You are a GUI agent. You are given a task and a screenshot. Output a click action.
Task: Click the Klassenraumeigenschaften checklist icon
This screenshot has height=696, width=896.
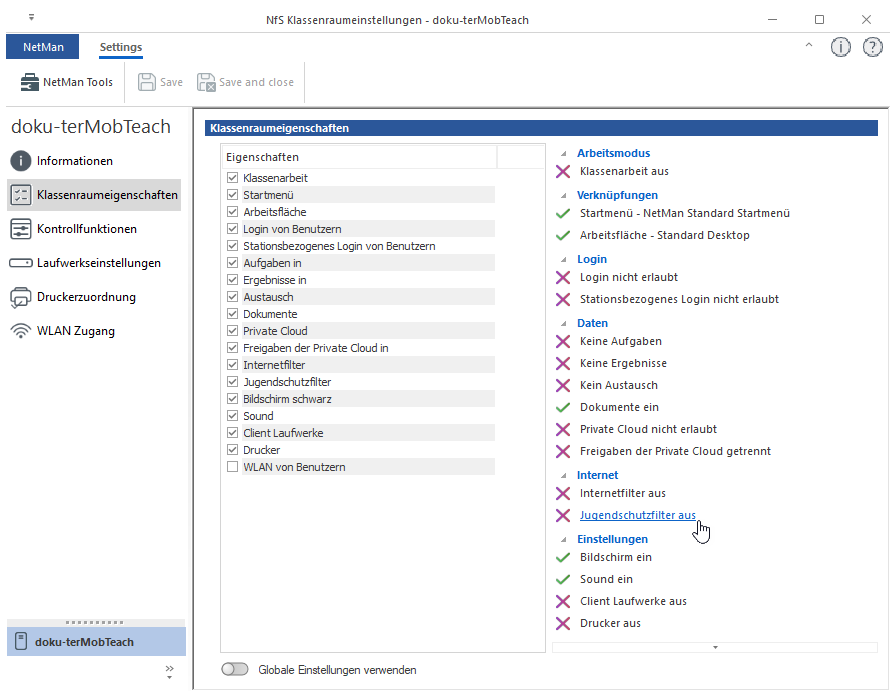[x=21, y=195]
